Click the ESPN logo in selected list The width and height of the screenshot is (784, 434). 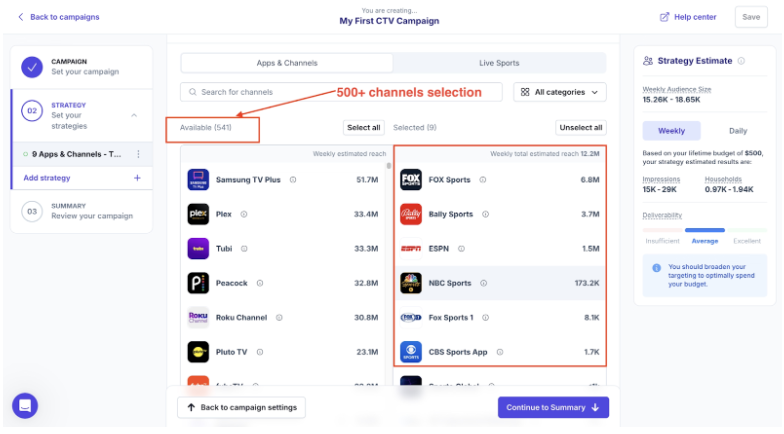coord(411,248)
